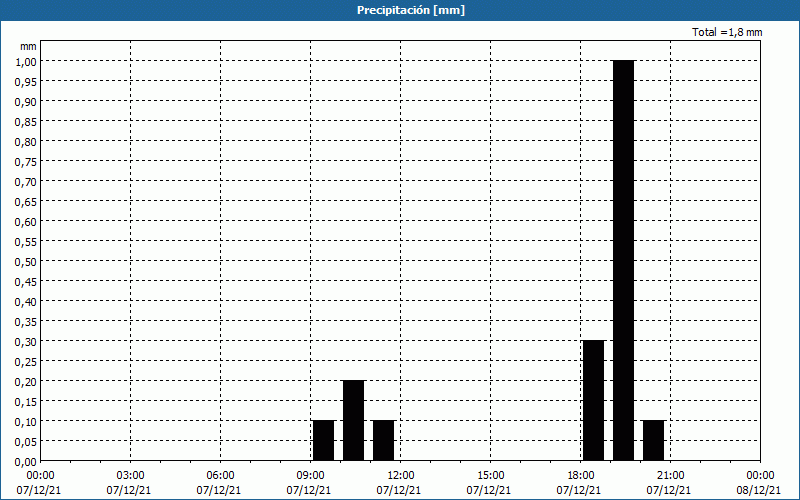Click the 0,25 y-axis tick label

(26, 361)
